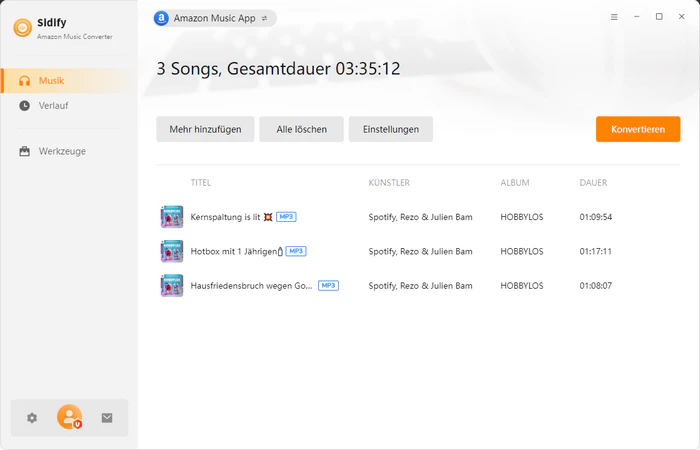Click the MP3 badge on Hotbox mit 1 Jährigen

[x=295, y=251]
